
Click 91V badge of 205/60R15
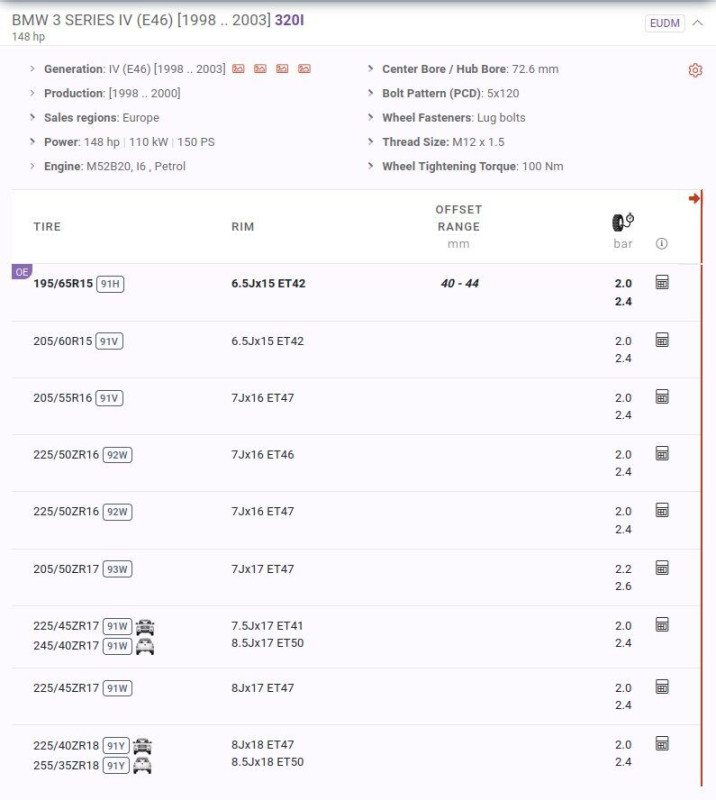pyautogui.click(x=109, y=341)
